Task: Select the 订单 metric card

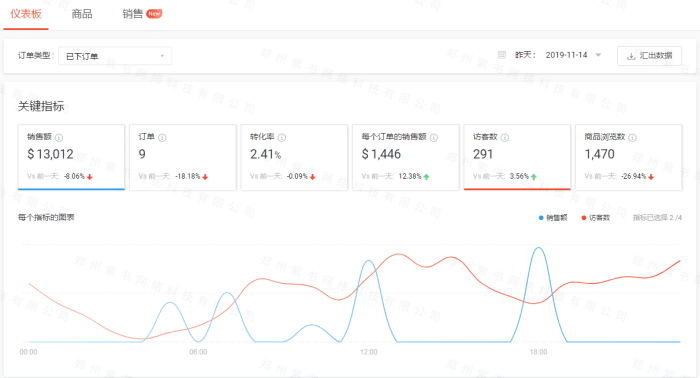Action: 183,157
